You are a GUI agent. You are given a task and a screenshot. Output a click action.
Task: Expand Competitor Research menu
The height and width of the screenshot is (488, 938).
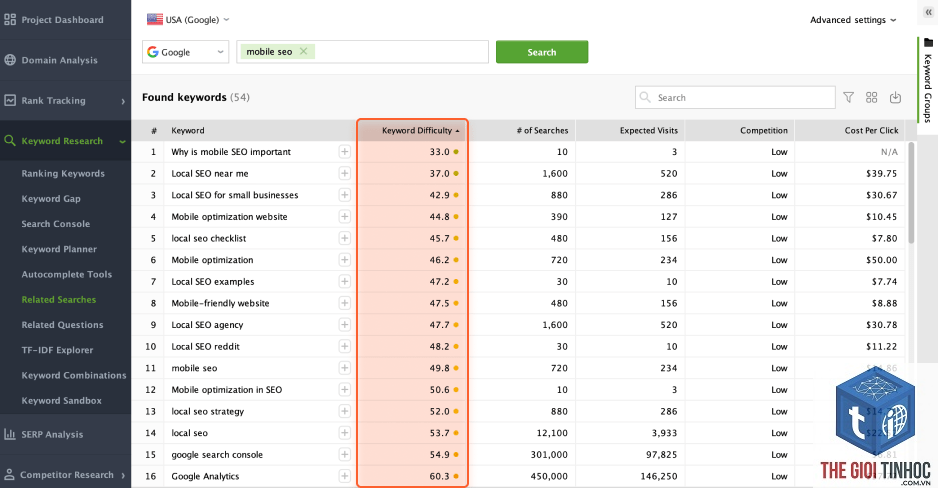click(x=123, y=475)
